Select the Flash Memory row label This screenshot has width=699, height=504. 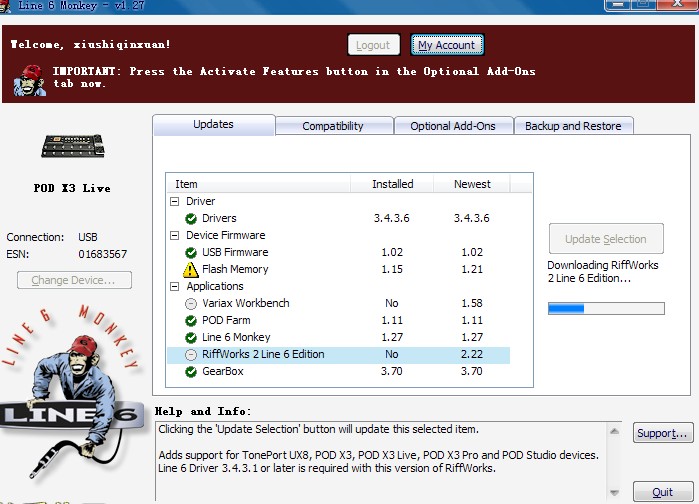click(235, 269)
